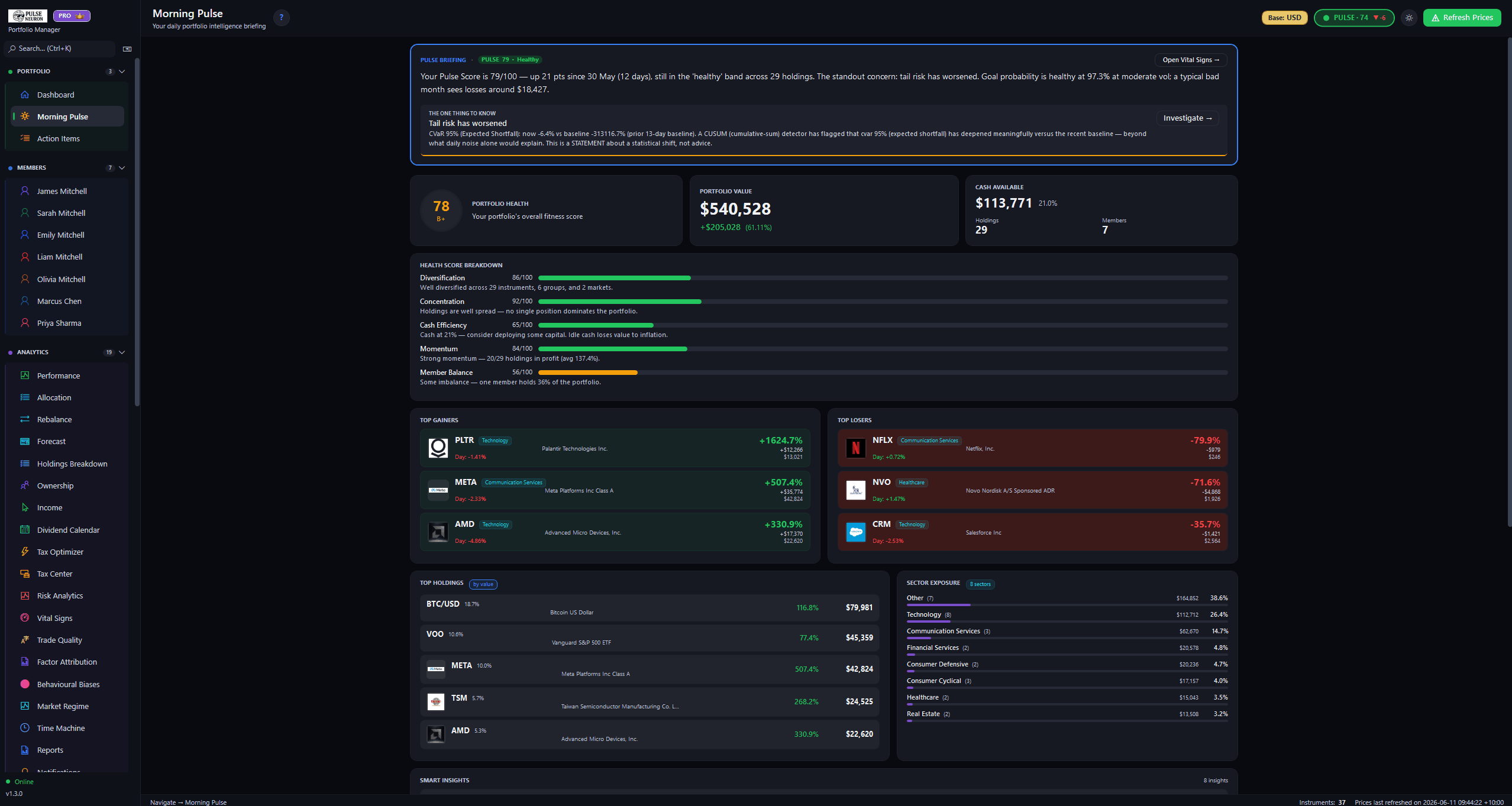Click Sarah Mitchell's person icon
Viewport: 1512px width, 806px height.
point(25,213)
